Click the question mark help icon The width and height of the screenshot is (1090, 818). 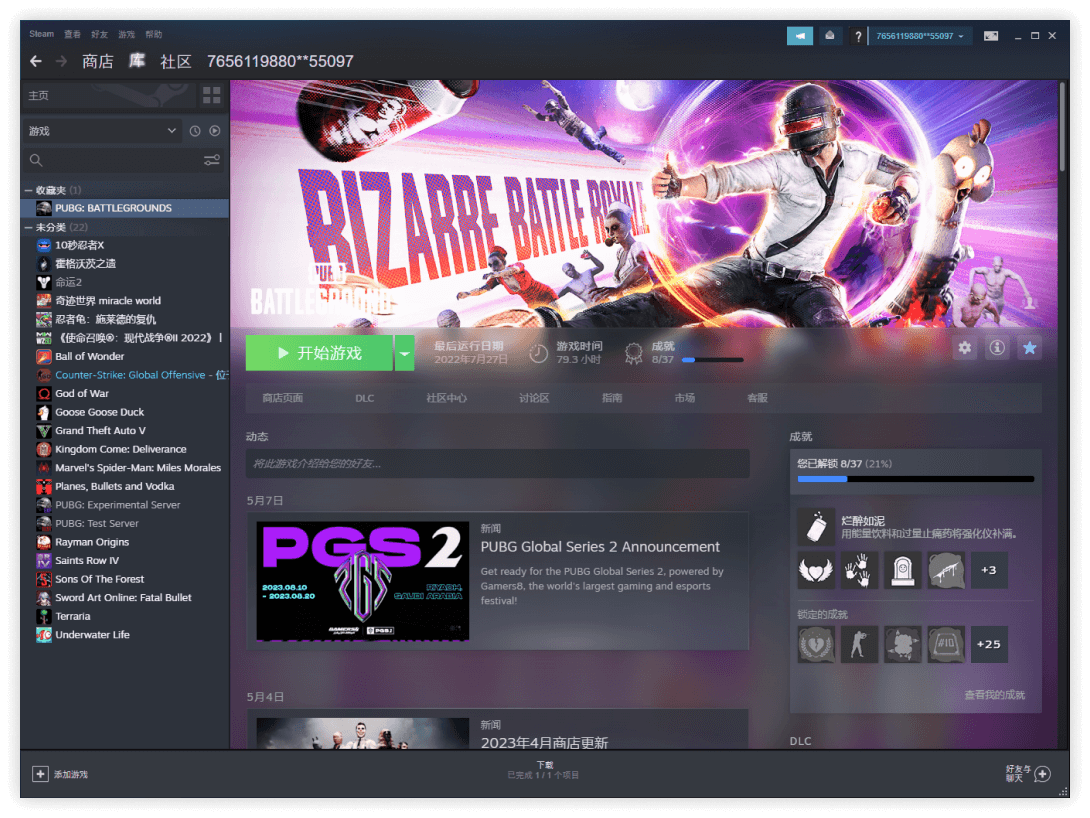[858, 36]
